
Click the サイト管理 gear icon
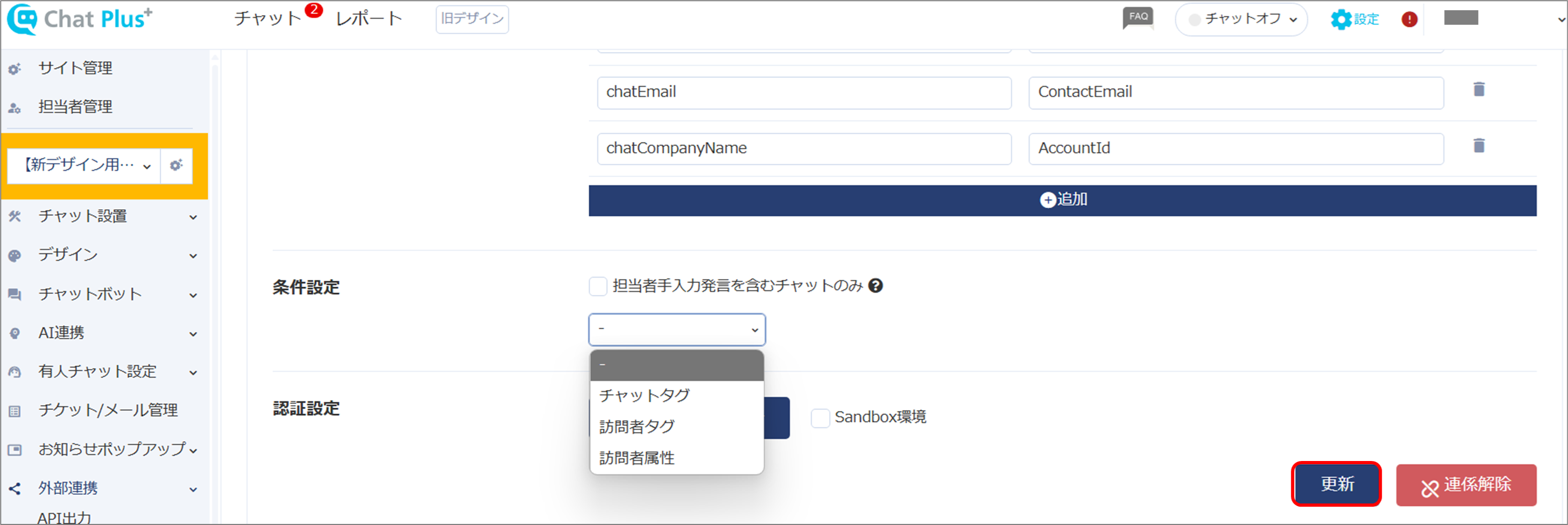[x=15, y=69]
